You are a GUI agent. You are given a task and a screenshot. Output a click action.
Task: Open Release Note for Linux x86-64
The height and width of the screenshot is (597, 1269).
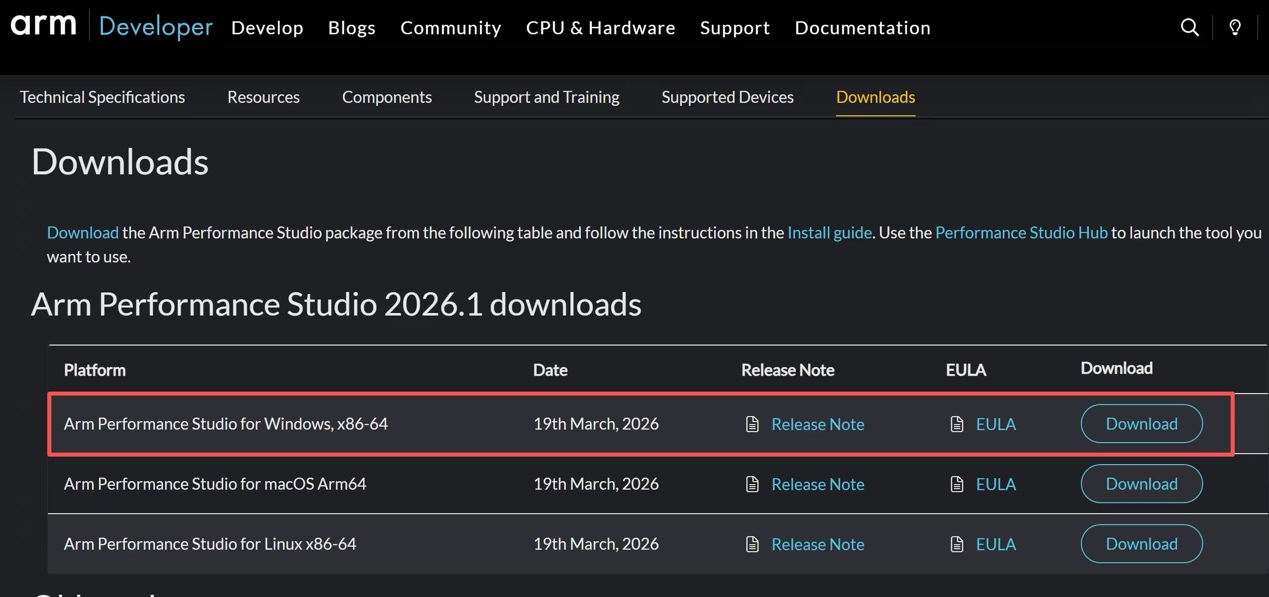(x=818, y=544)
